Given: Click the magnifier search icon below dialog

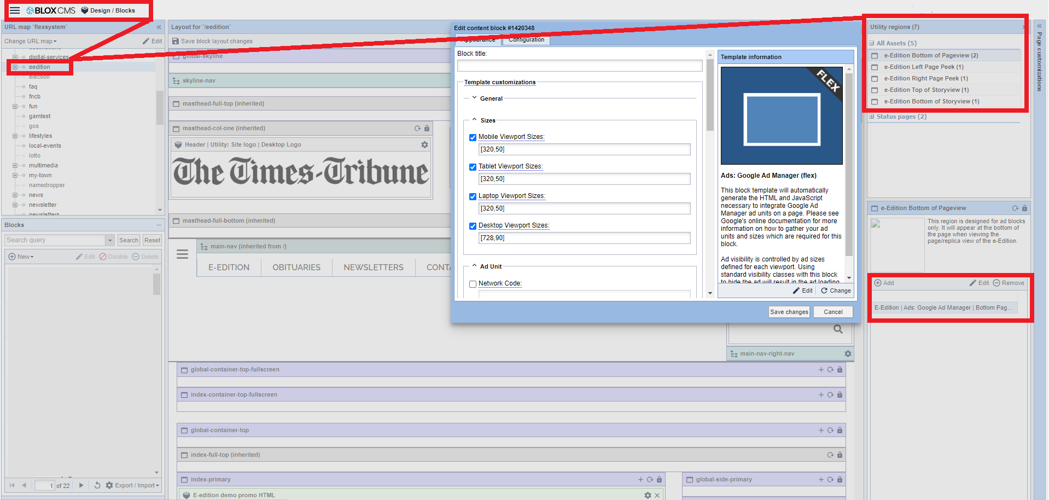Looking at the screenshot, I should click(x=838, y=329).
